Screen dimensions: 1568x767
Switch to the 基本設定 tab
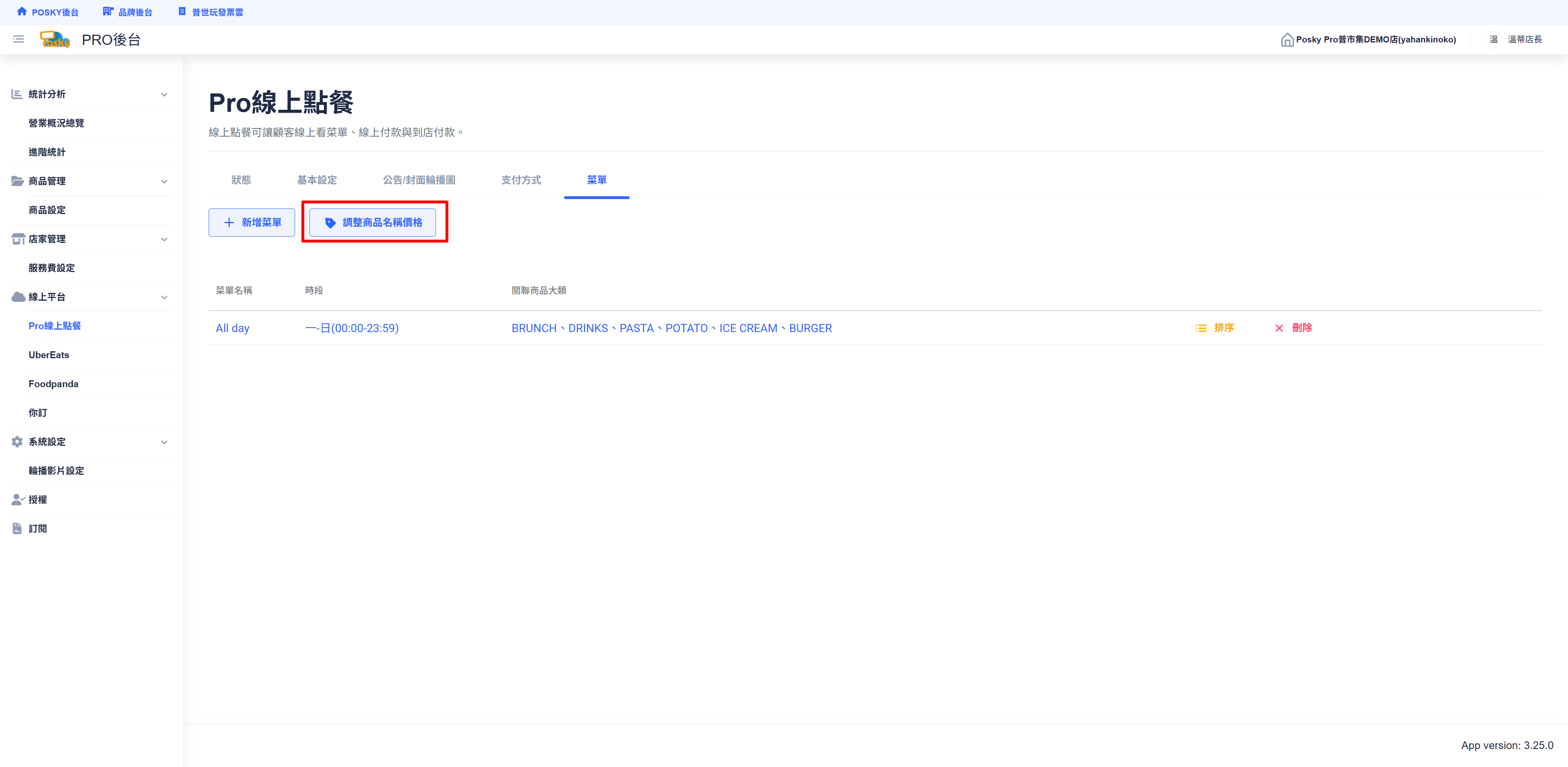(x=317, y=180)
